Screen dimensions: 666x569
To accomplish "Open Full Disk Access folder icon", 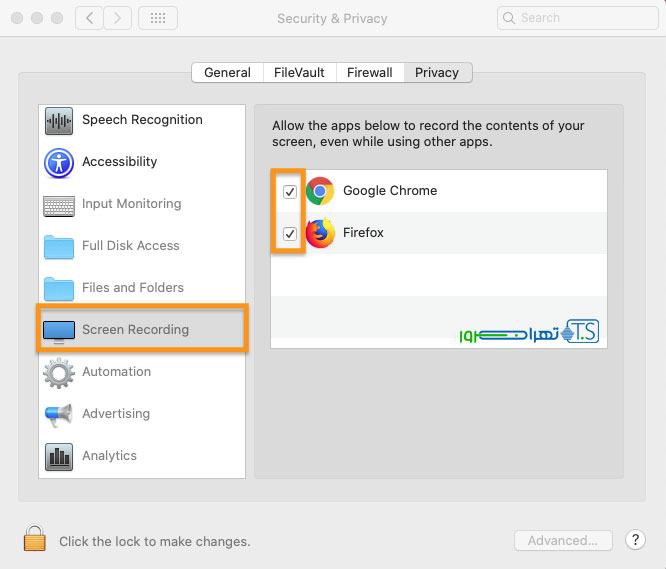I will point(59,247).
